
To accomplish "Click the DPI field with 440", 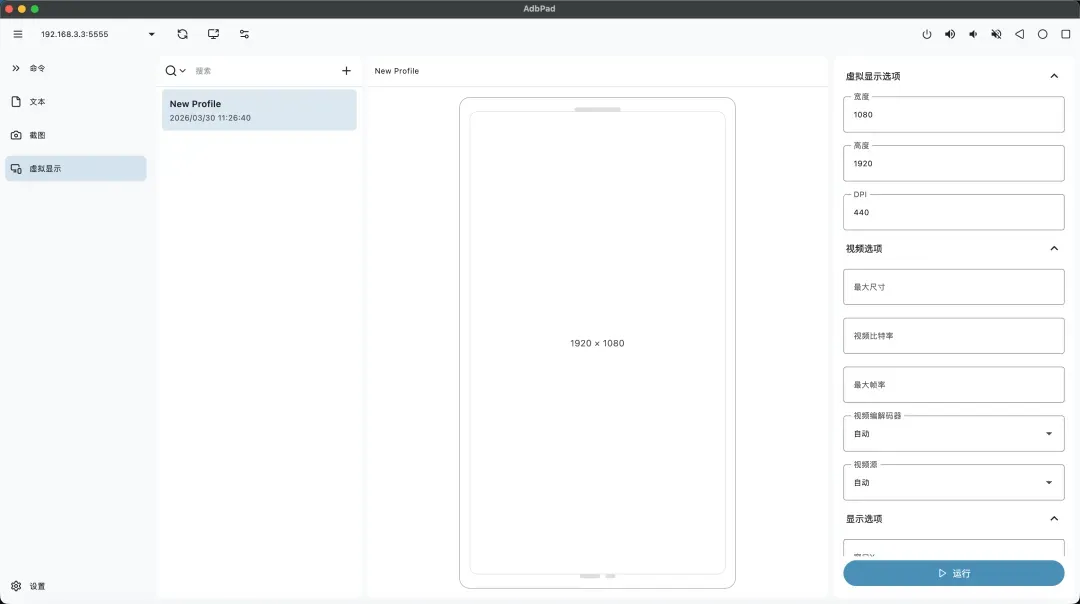I will (954, 212).
